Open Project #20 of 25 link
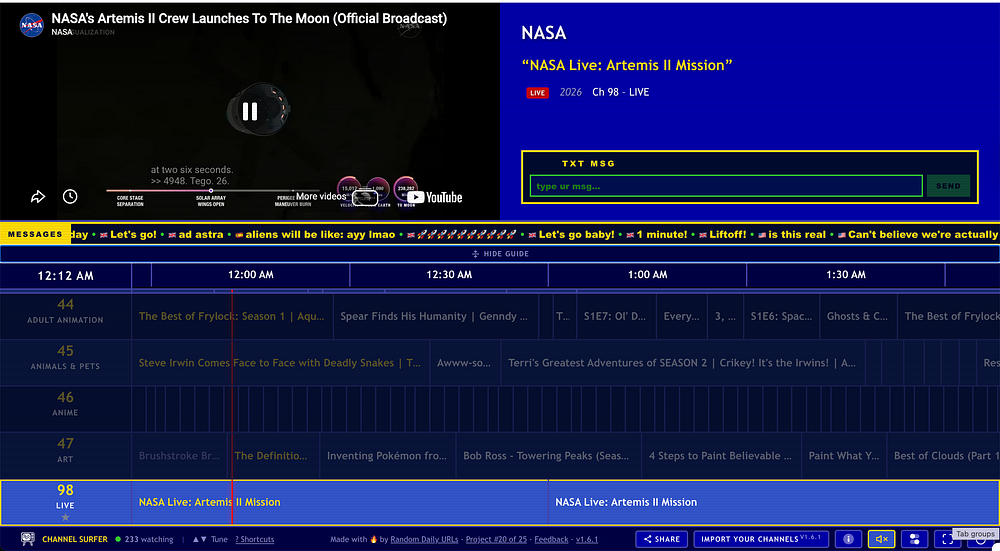The width and height of the screenshot is (1000, 551). (x=496, y=540)
